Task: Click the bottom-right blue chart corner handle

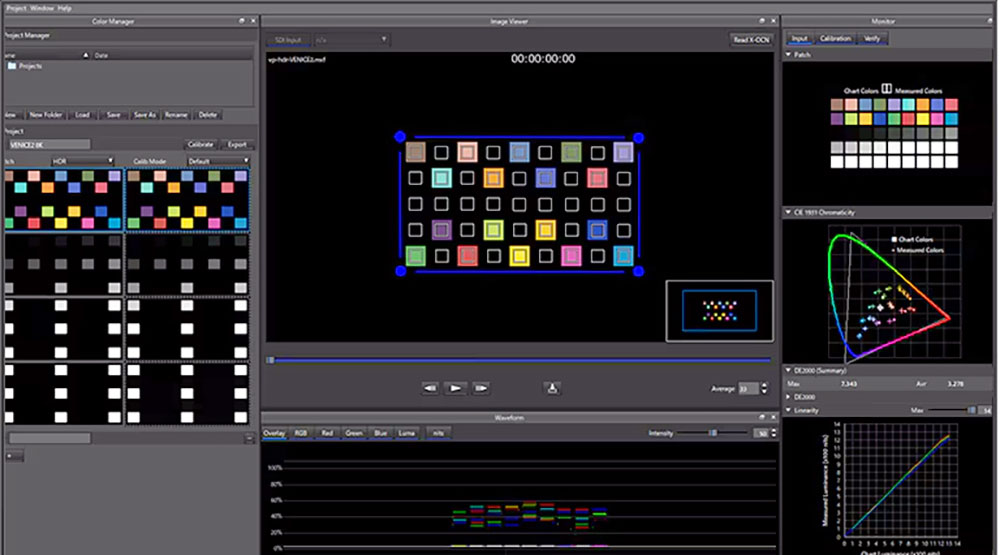Action: (x=638, y=271)
